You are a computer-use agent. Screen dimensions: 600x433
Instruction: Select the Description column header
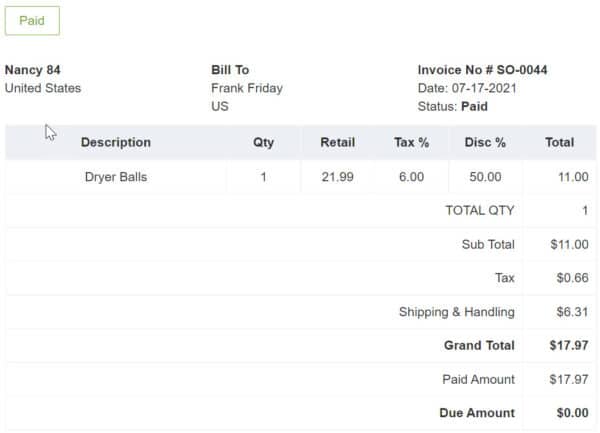pos(116,142)
